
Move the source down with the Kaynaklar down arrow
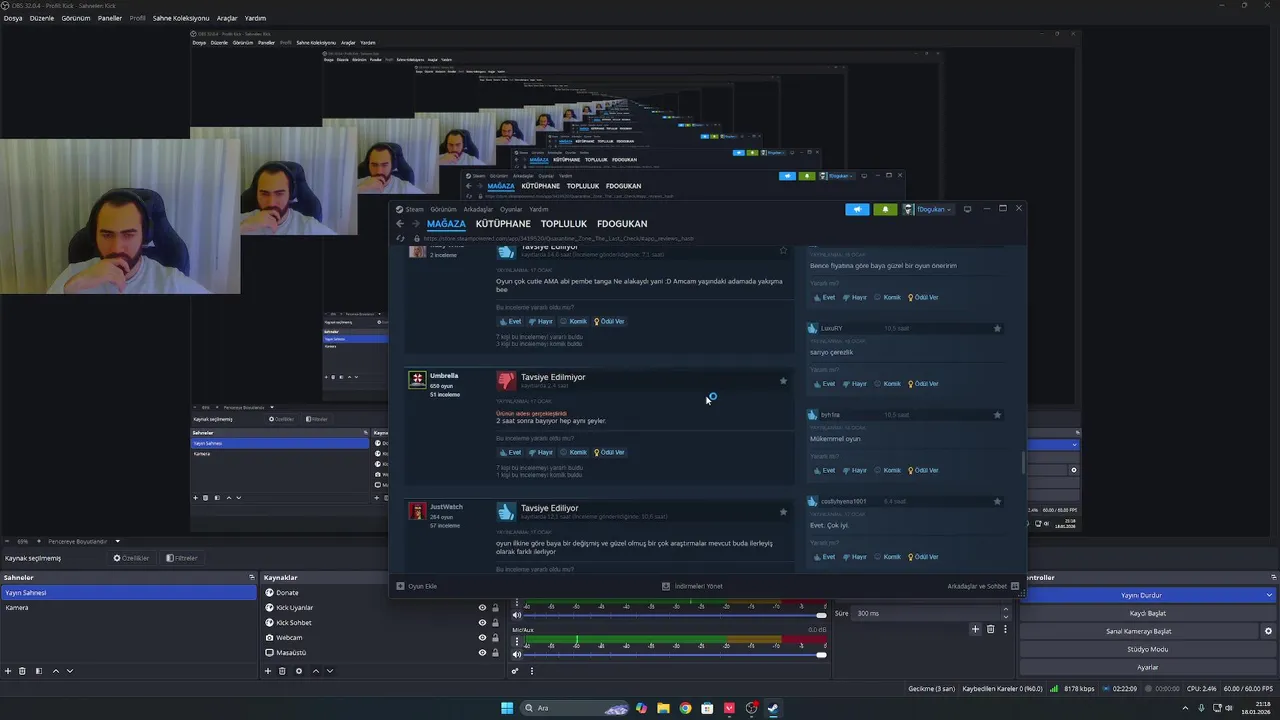coord(329,671)
